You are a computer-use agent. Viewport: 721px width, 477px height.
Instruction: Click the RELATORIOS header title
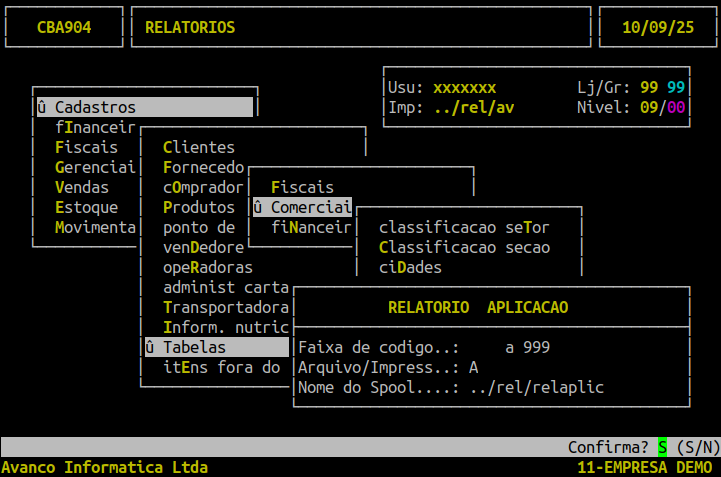click(x=190, y=27)
